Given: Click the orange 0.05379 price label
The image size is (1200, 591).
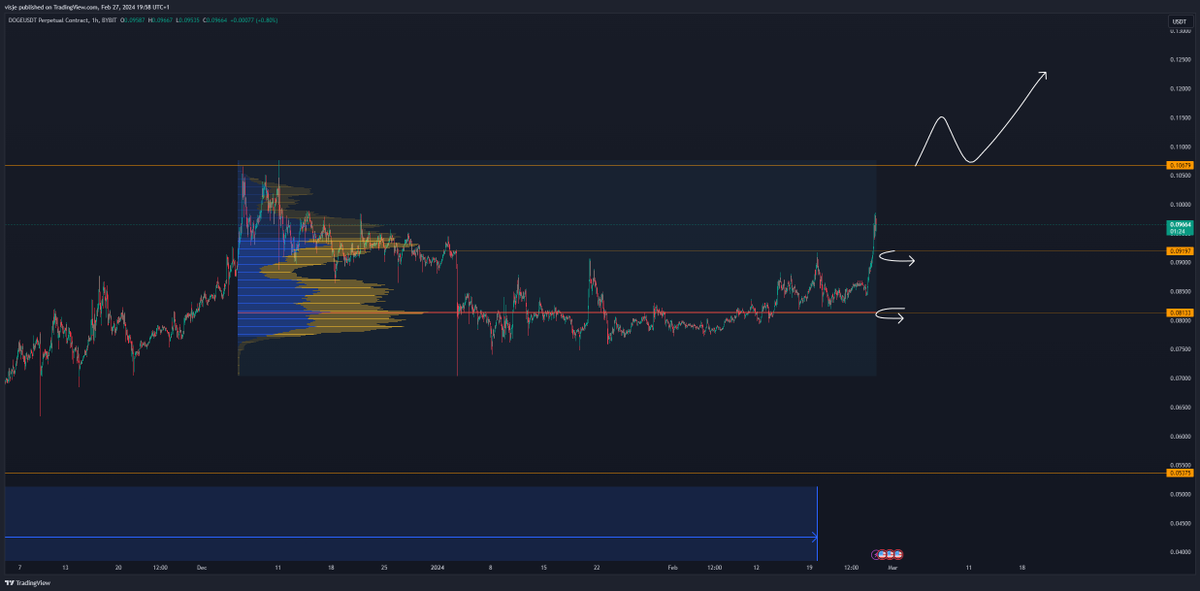Looking at the screenshot, I should click(1179, 473).
